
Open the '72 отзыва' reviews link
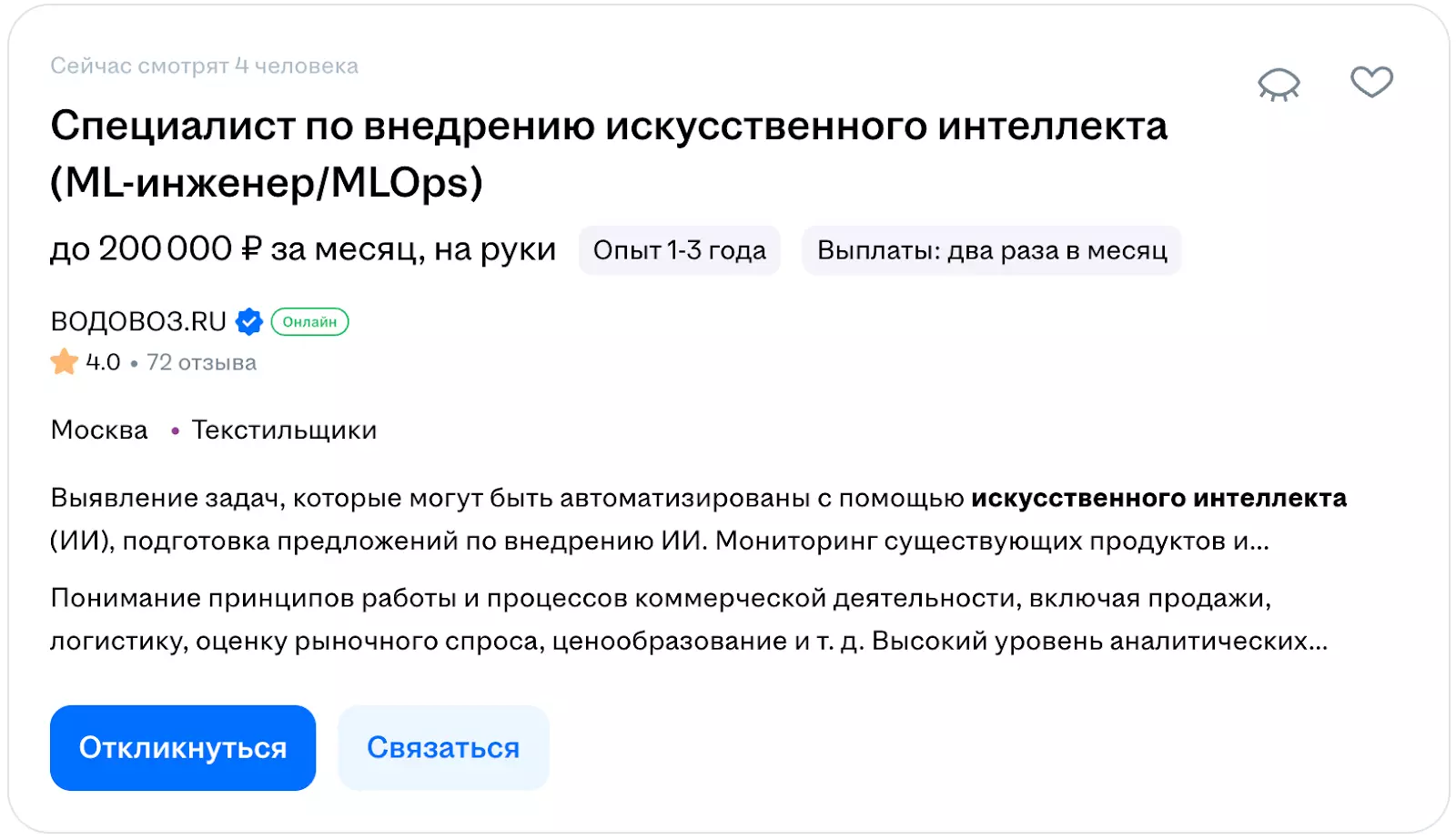201,362
